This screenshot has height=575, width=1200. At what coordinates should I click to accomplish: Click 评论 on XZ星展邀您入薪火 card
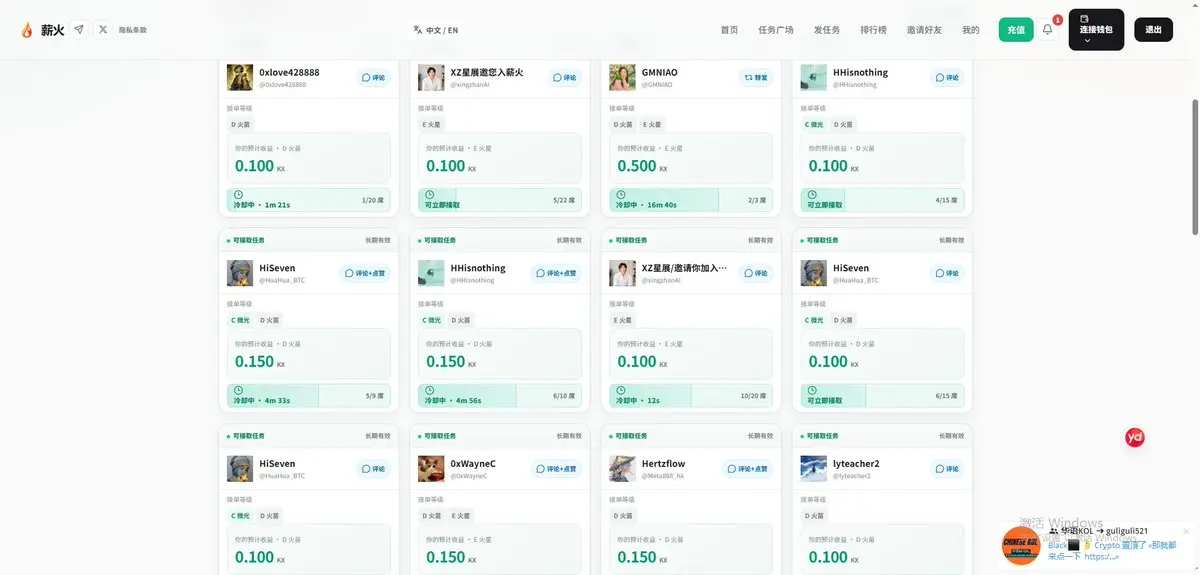pyautogui.click(x=565, y=77)
